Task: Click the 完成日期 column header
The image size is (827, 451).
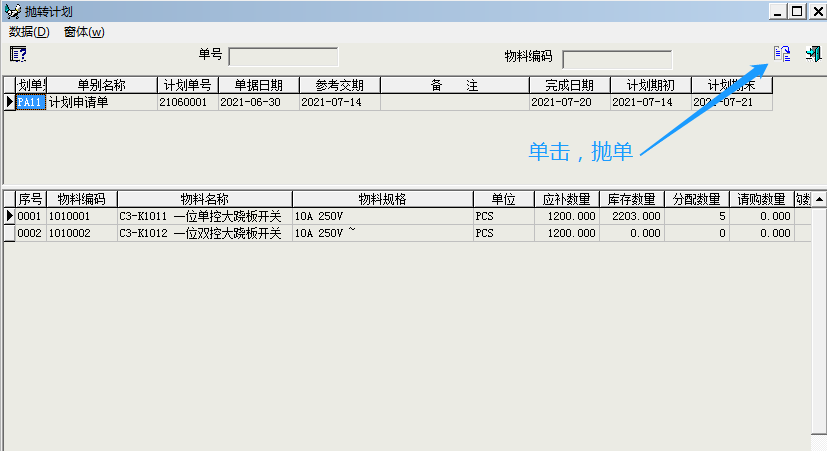Action: pyautogui.click(x=569, y=86)
